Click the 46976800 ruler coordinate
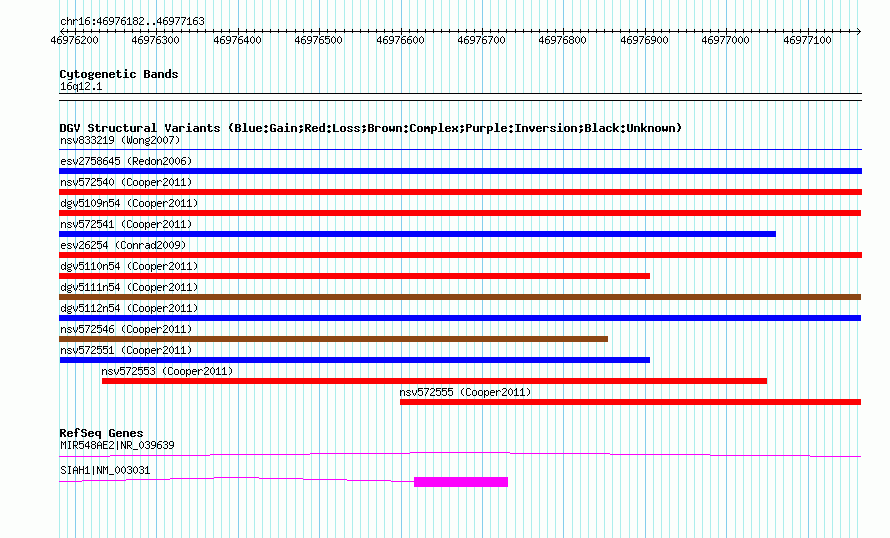Viewport: 890px width, 538px height. 562,40
